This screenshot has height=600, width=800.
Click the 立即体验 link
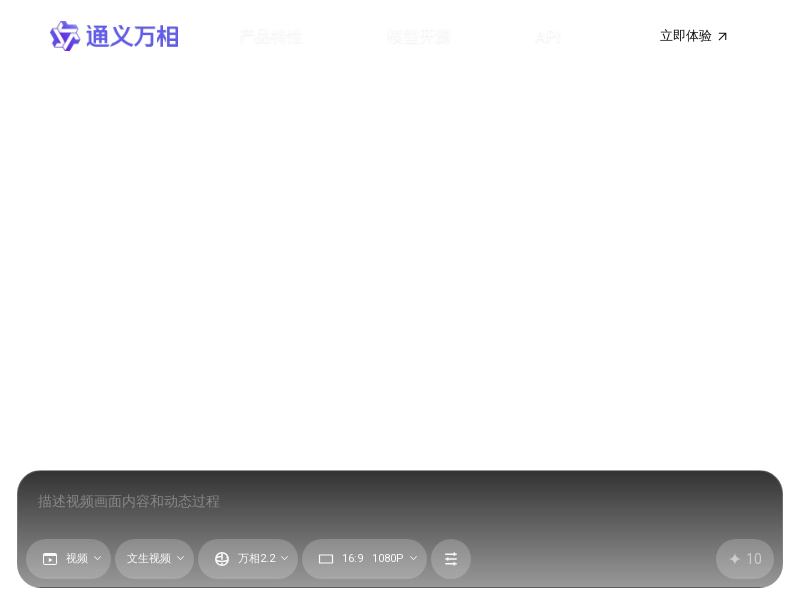(x=685, y=36)
